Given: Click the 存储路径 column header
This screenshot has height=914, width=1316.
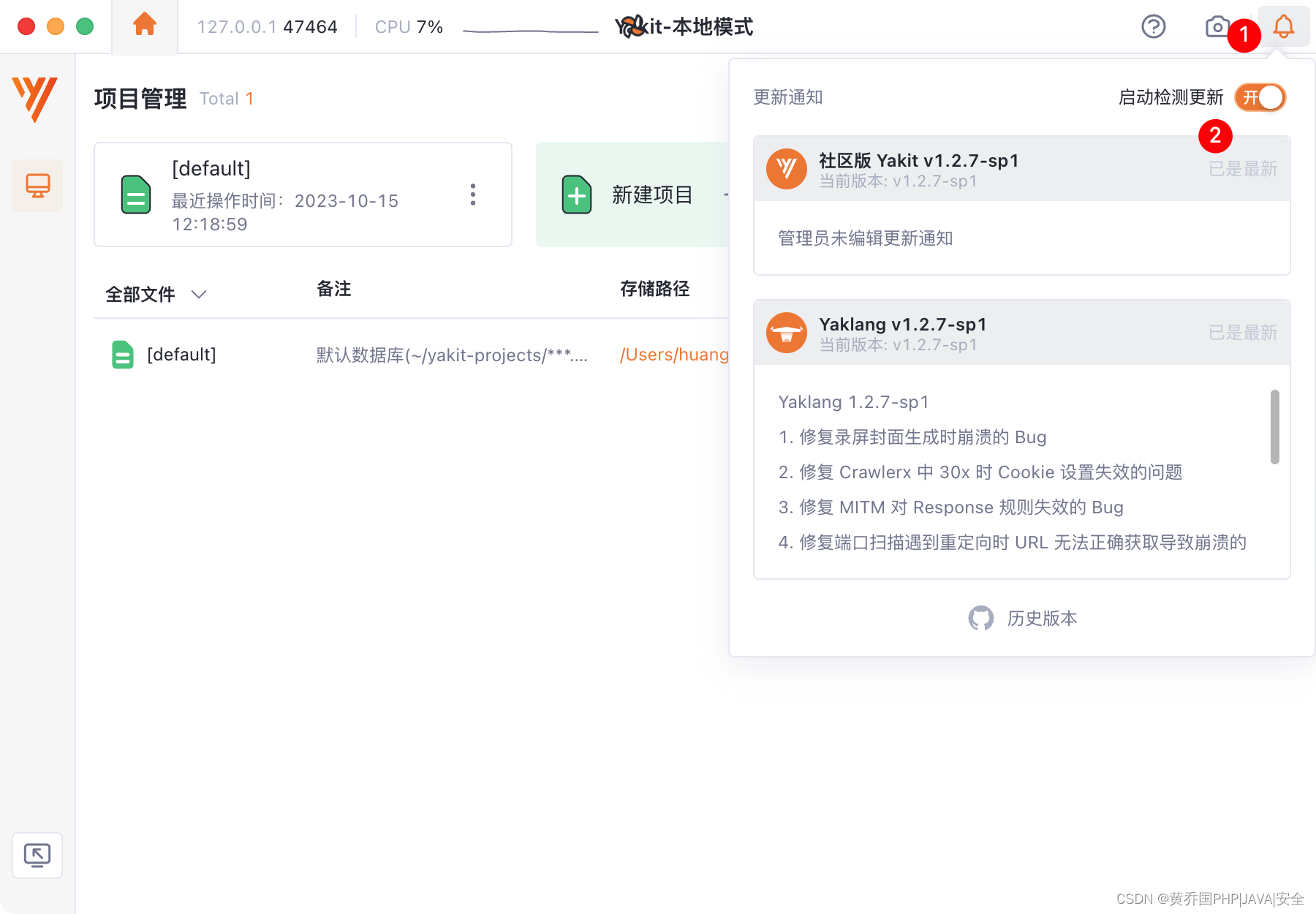Looking at the screenshot, I should point(654,289).
